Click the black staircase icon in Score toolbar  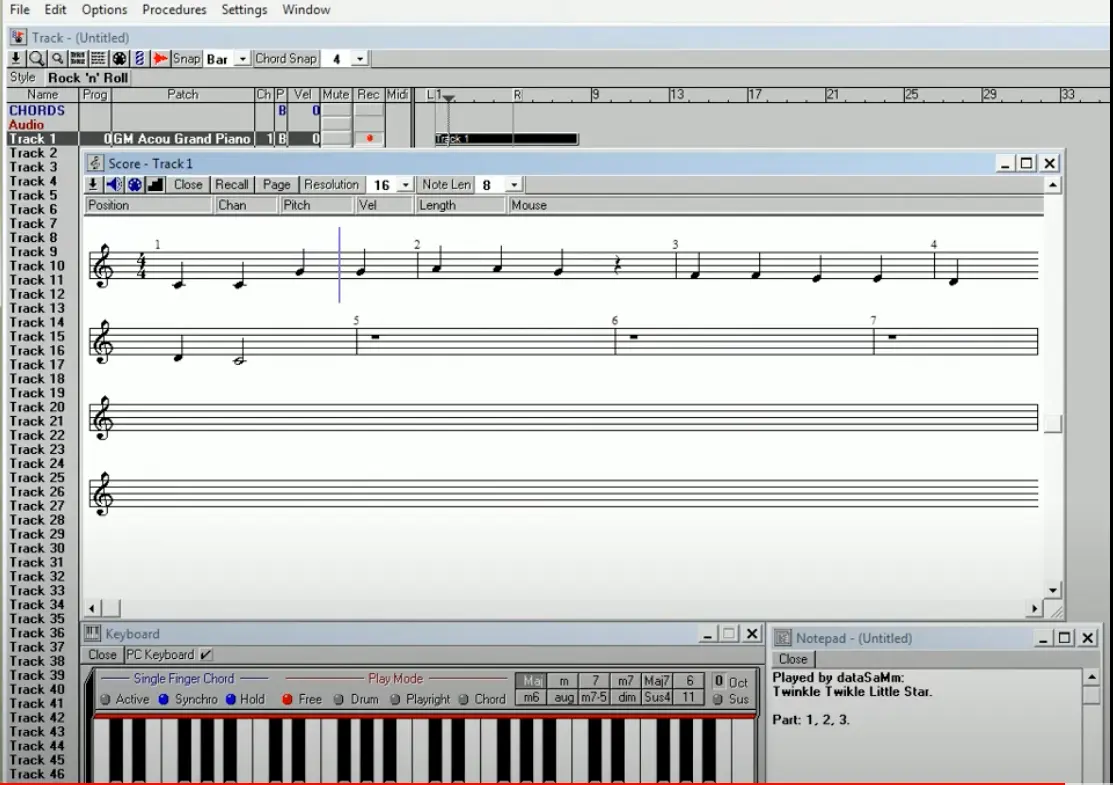(x=155, y=185)
